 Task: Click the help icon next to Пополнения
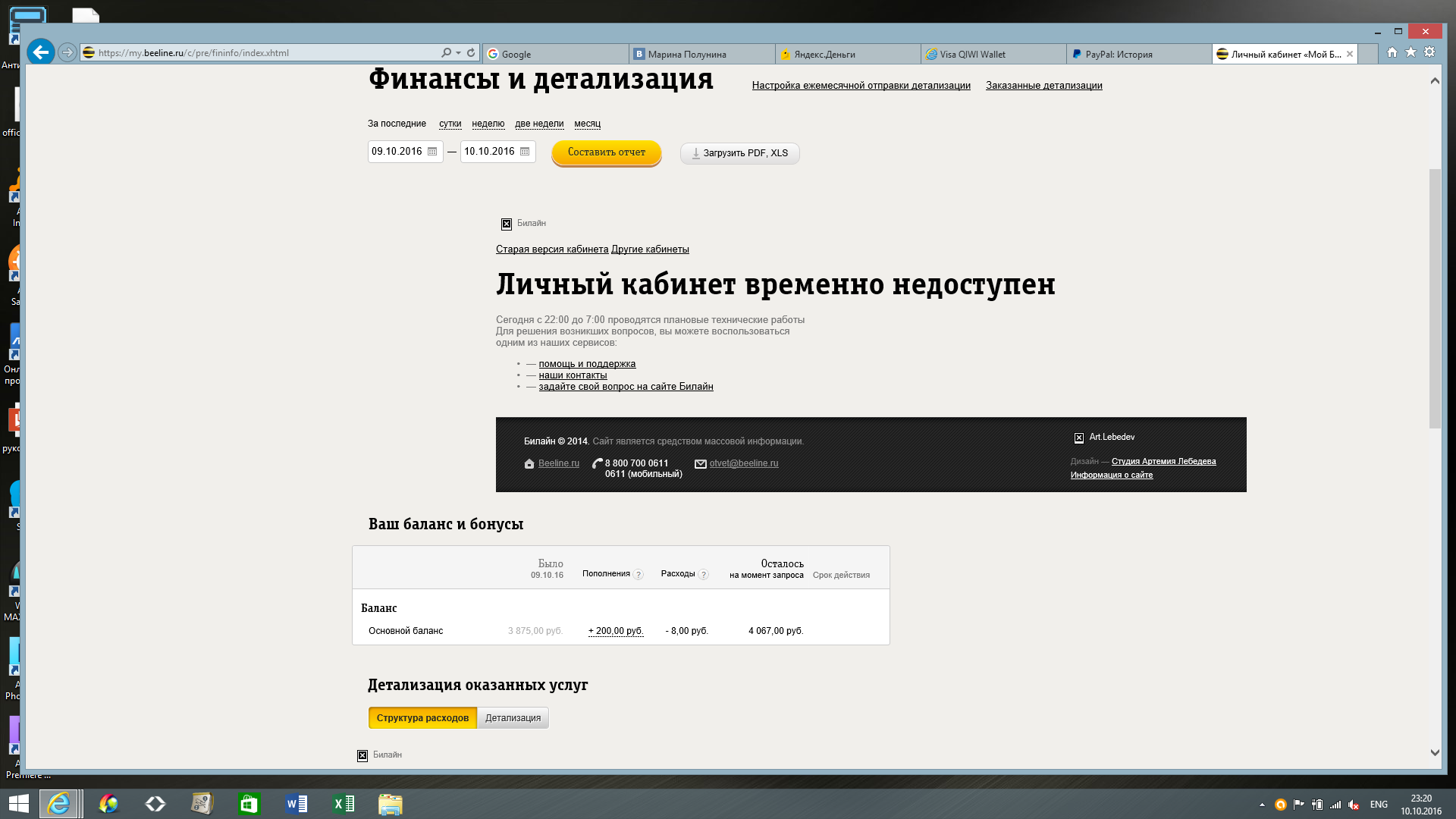pyautogui.click(x=639, y=575)
